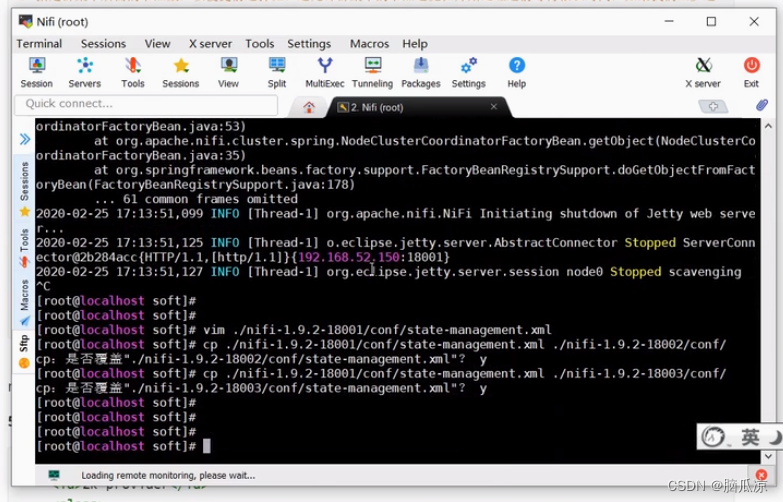The height and width of the screenshot is (502, 783).
Task: Maximize the Nifi (root) window
Action: pyautogui.click(x=711, y=21)
